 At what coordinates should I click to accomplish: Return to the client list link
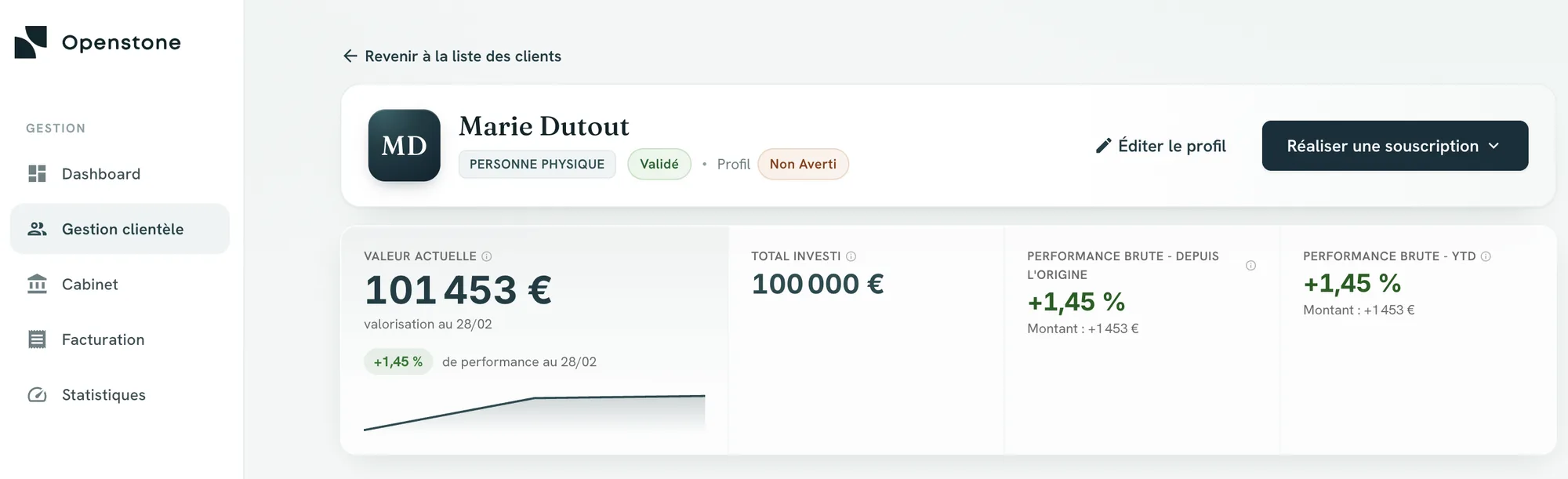pos(452,56)
